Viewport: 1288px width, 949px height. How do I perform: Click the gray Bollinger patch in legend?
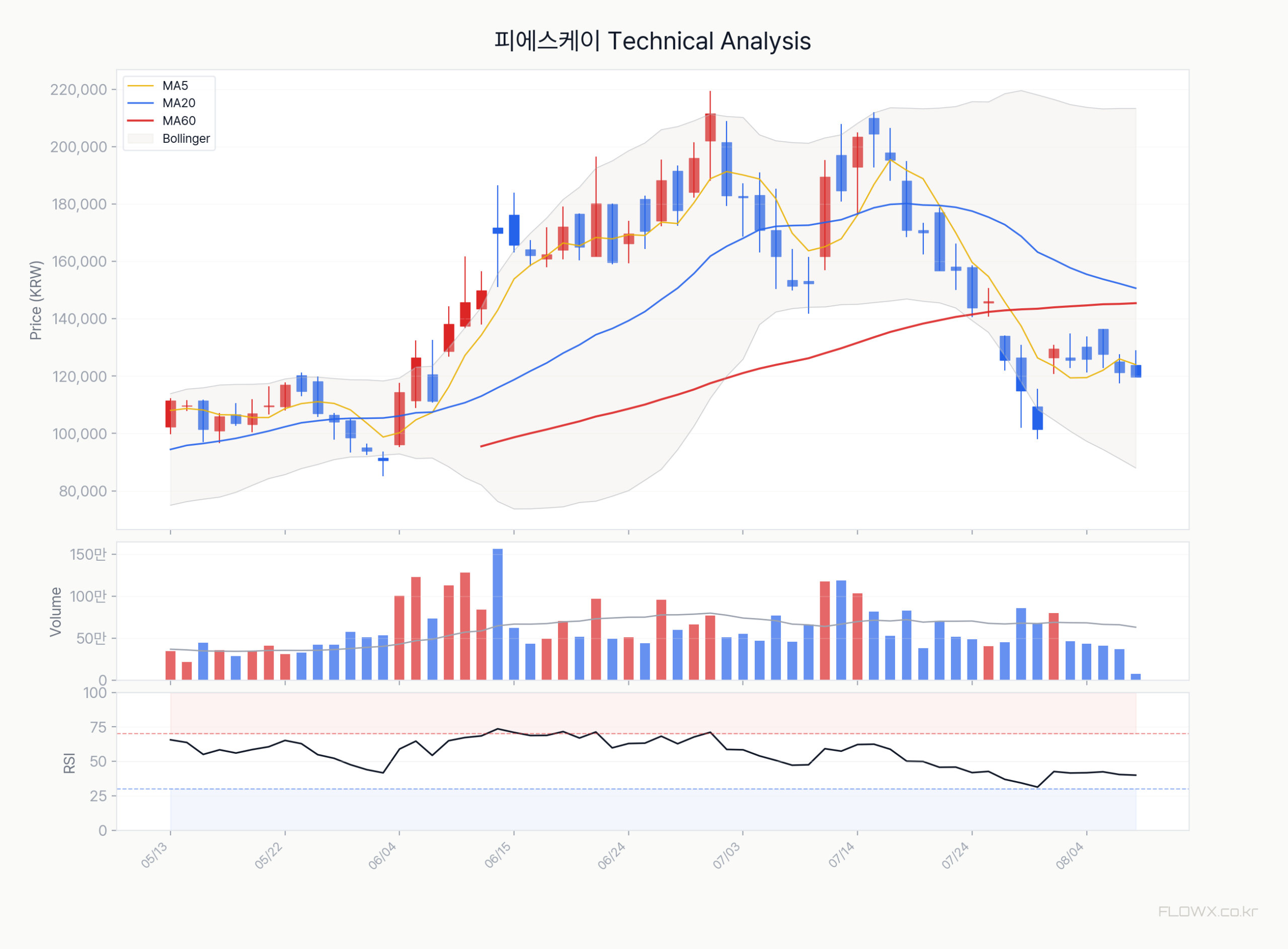pyautogui.click(x=141, y=138)
